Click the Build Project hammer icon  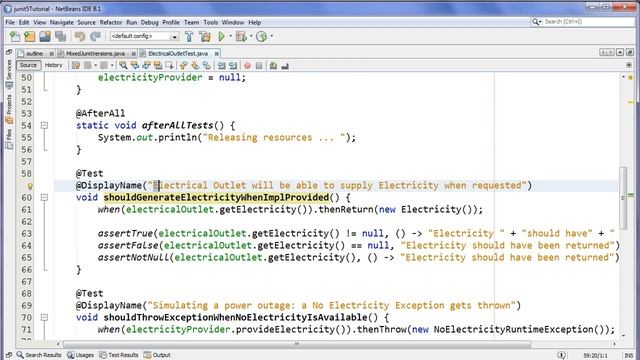click(x=189, y=36)
